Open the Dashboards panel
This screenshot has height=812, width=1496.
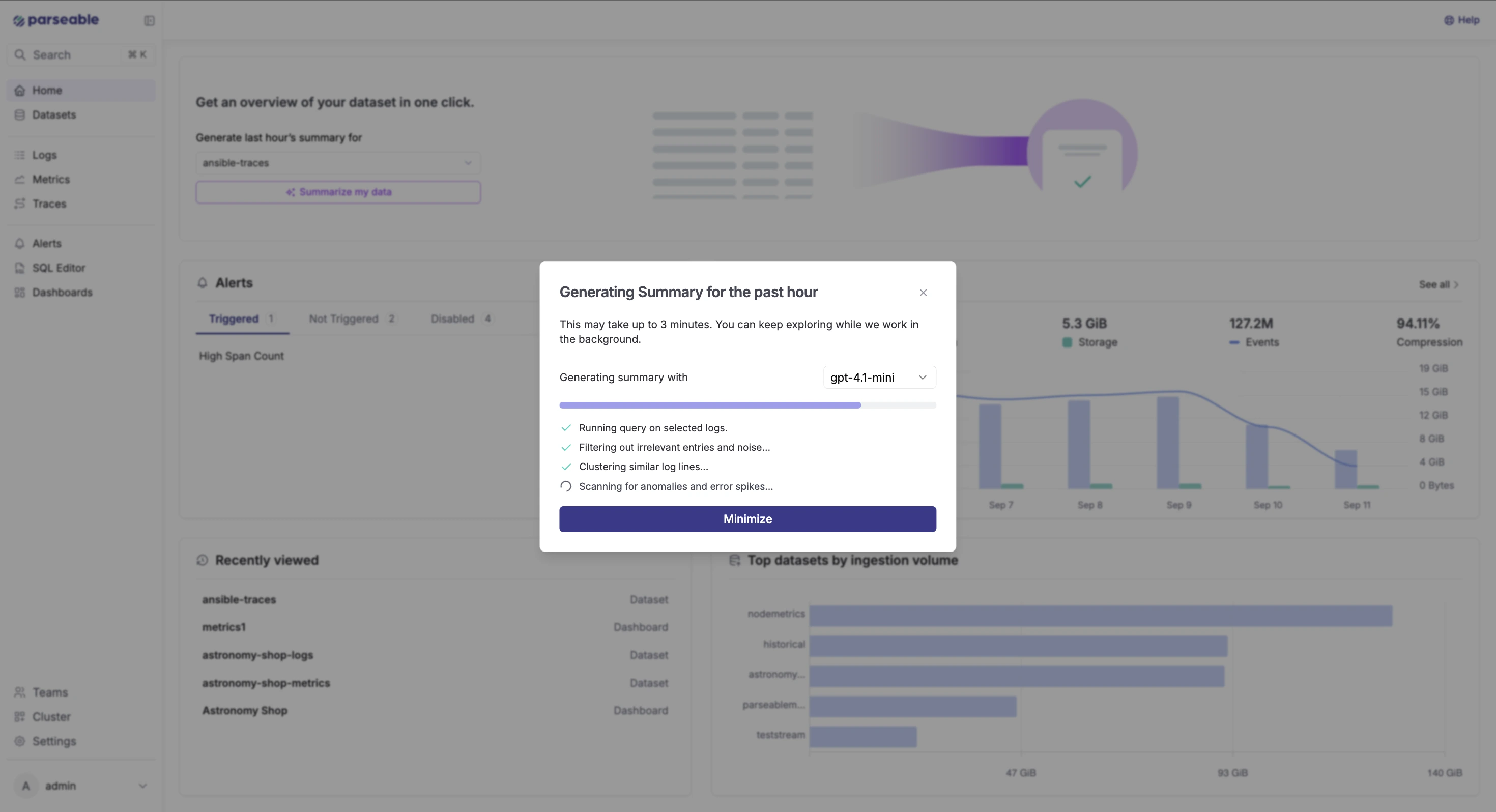click(62, 292)
